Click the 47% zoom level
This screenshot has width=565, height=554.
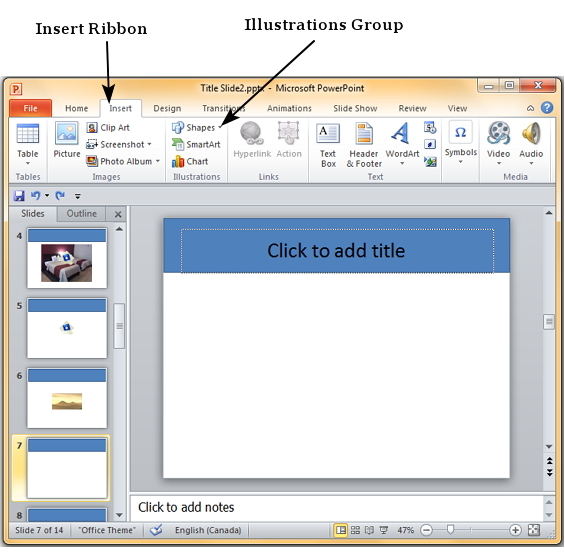406,530
